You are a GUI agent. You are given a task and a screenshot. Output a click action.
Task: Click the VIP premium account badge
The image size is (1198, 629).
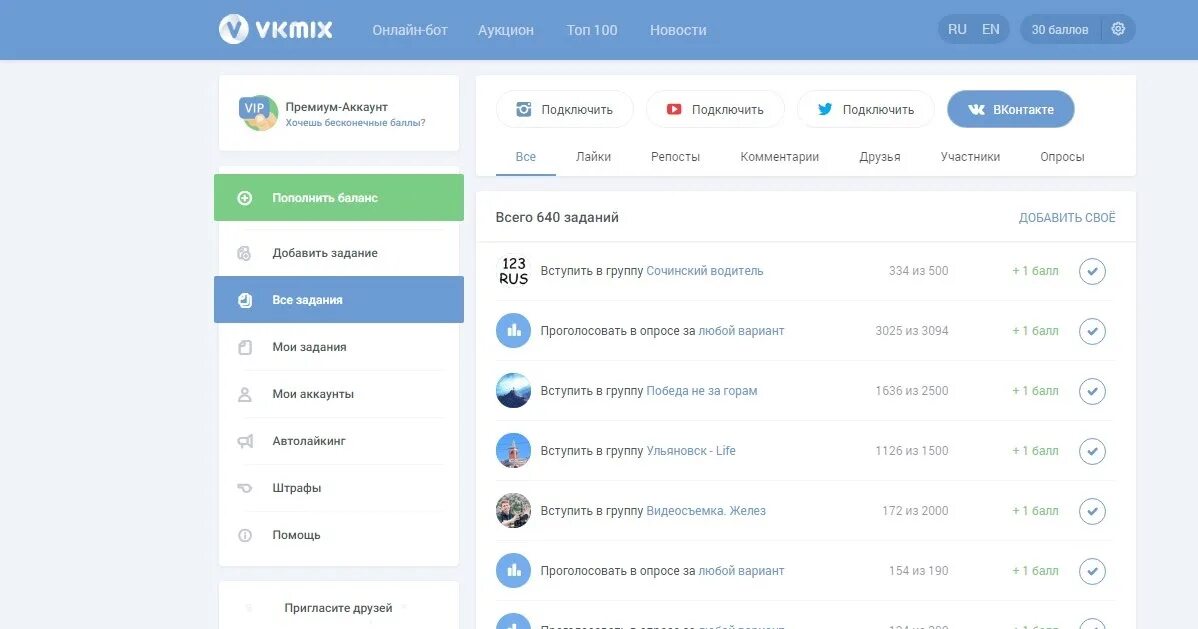[x=257, y=113]
